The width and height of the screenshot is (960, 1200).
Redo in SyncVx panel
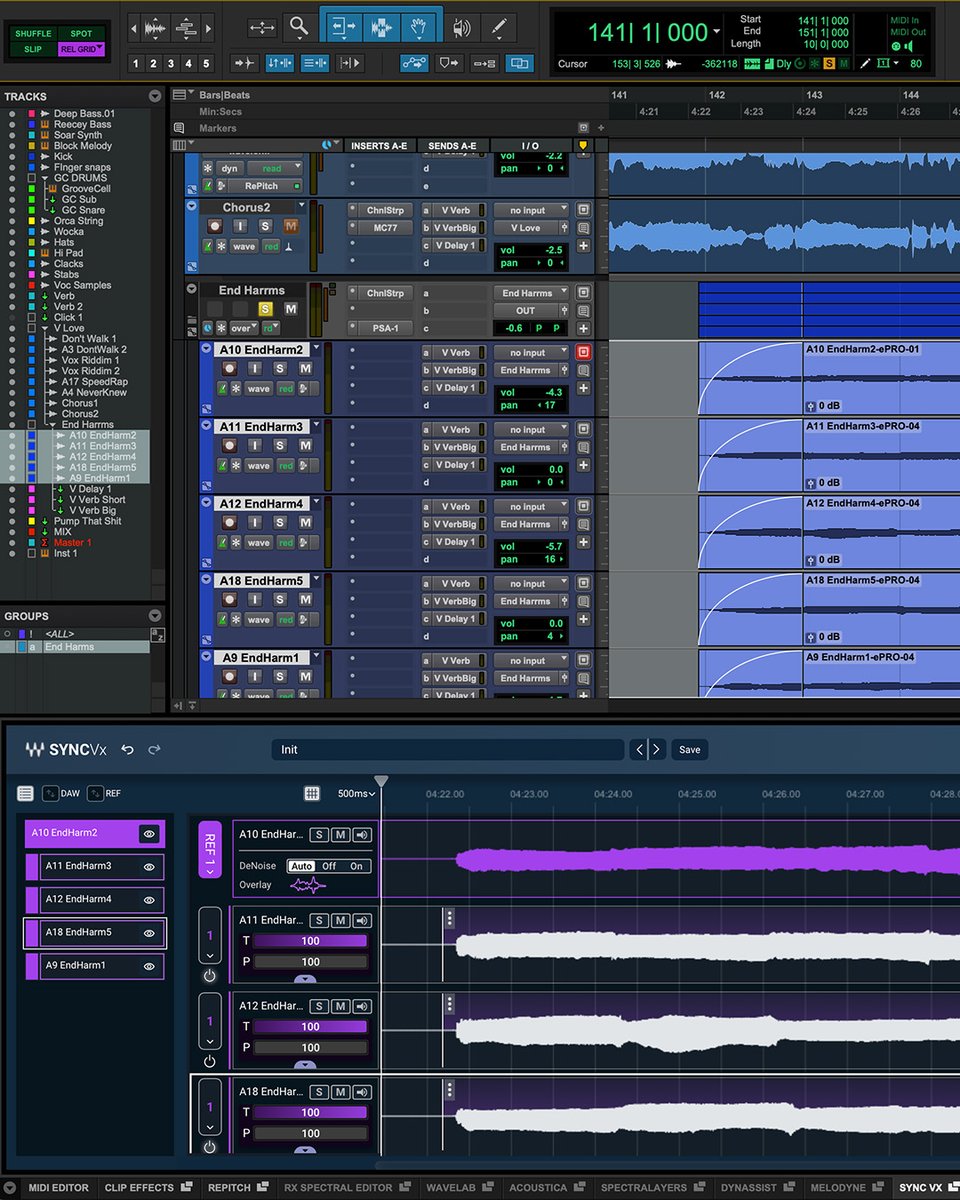[x=154, y=749]
